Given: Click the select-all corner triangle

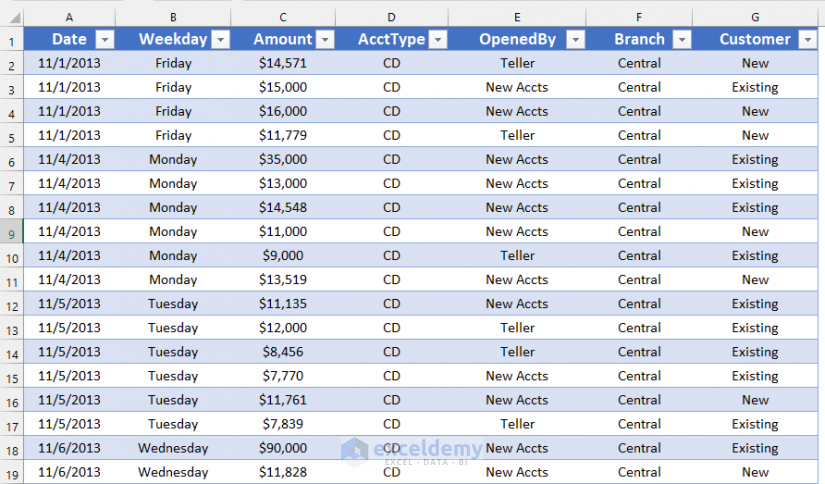Looking at the screenshot, I should pyautogui.click(x=12, y=17).
